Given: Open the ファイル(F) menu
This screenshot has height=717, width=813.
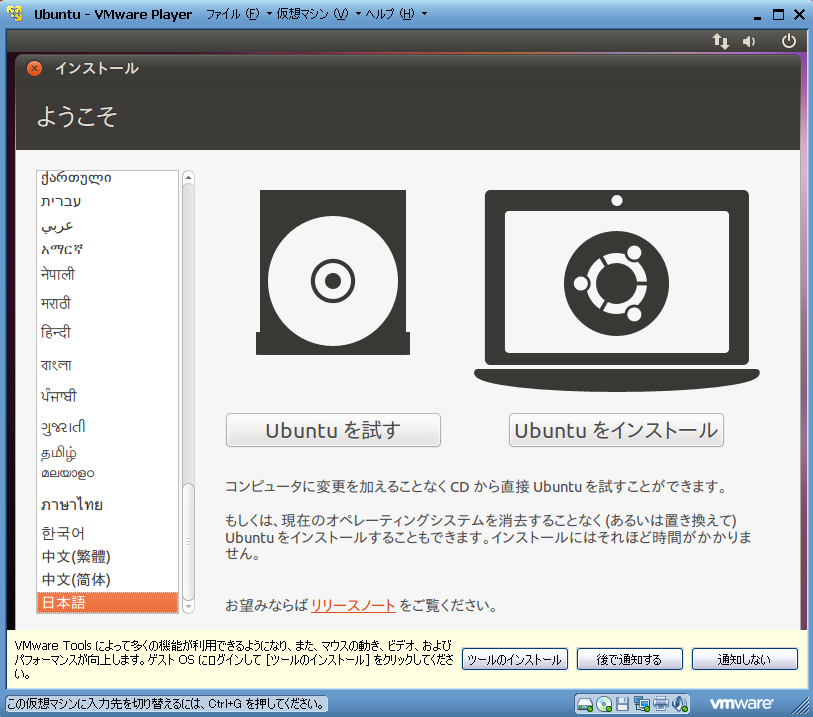Looking at the screenshot, I should pyautogui.click(x=239, y=14).
